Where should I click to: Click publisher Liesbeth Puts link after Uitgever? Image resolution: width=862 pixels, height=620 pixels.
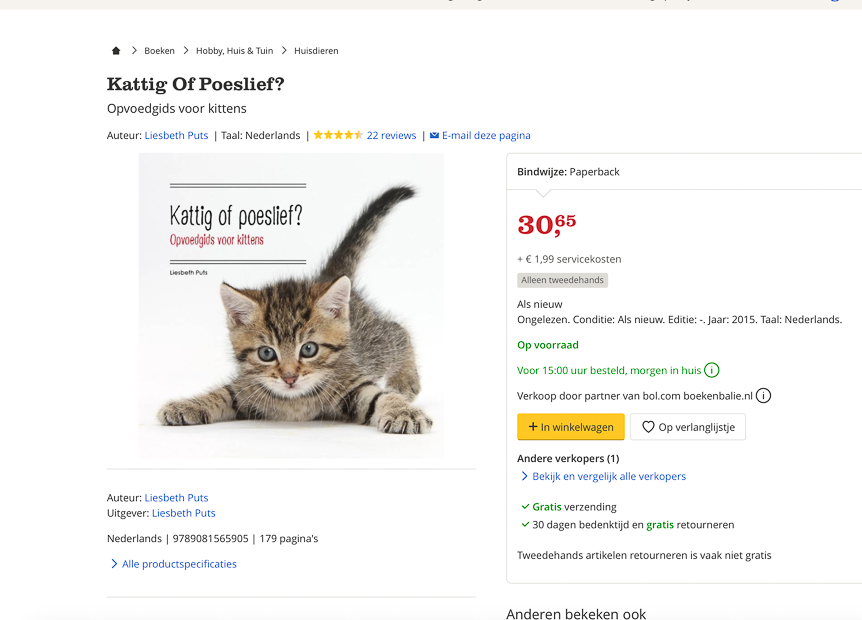coord(184,513)
